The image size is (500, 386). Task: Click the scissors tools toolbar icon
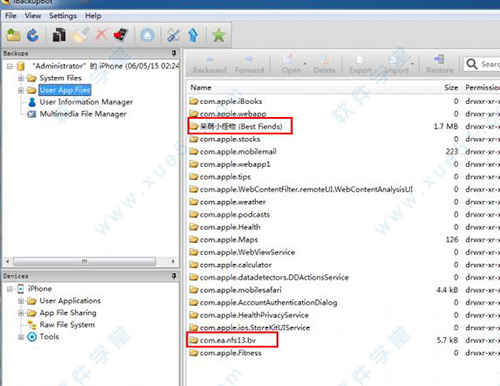[x=173, y=35]
